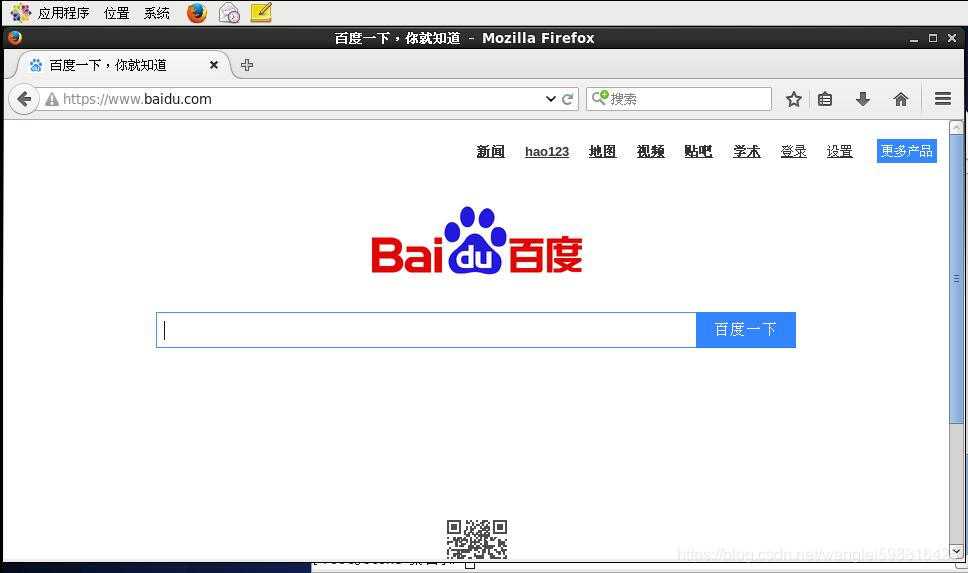
Task: Open a new tab with plus button
Action: point(247,65)
